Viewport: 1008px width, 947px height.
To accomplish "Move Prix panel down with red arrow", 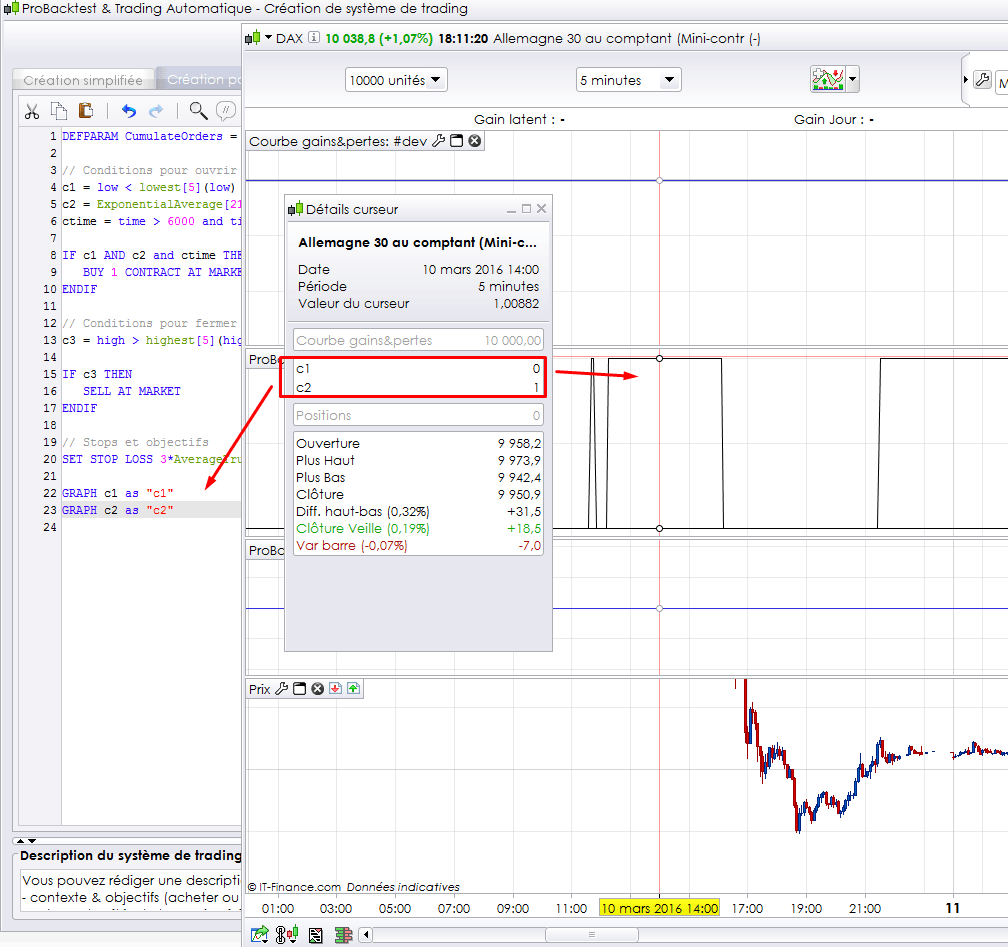I will pos(336,689).
